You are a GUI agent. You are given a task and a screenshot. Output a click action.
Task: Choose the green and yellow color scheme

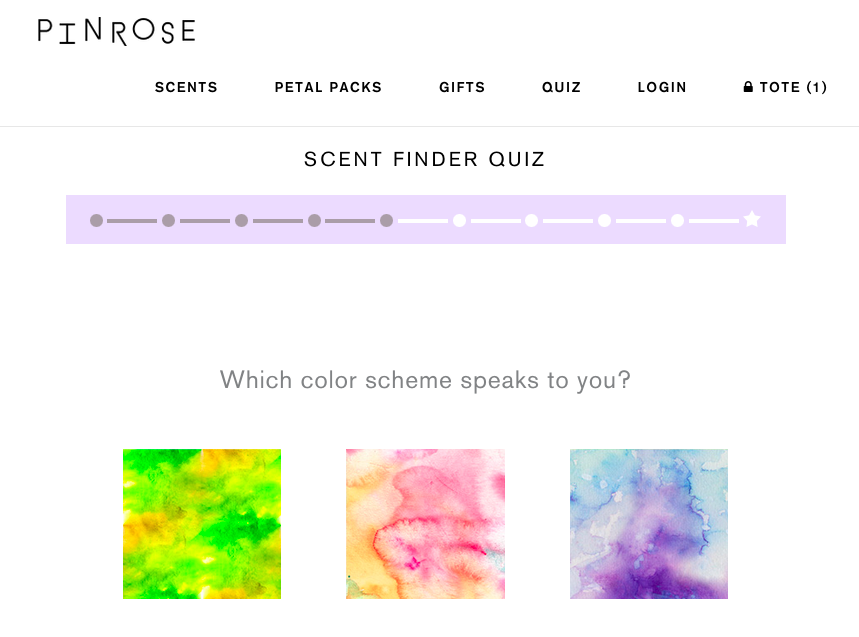(202, 524)
